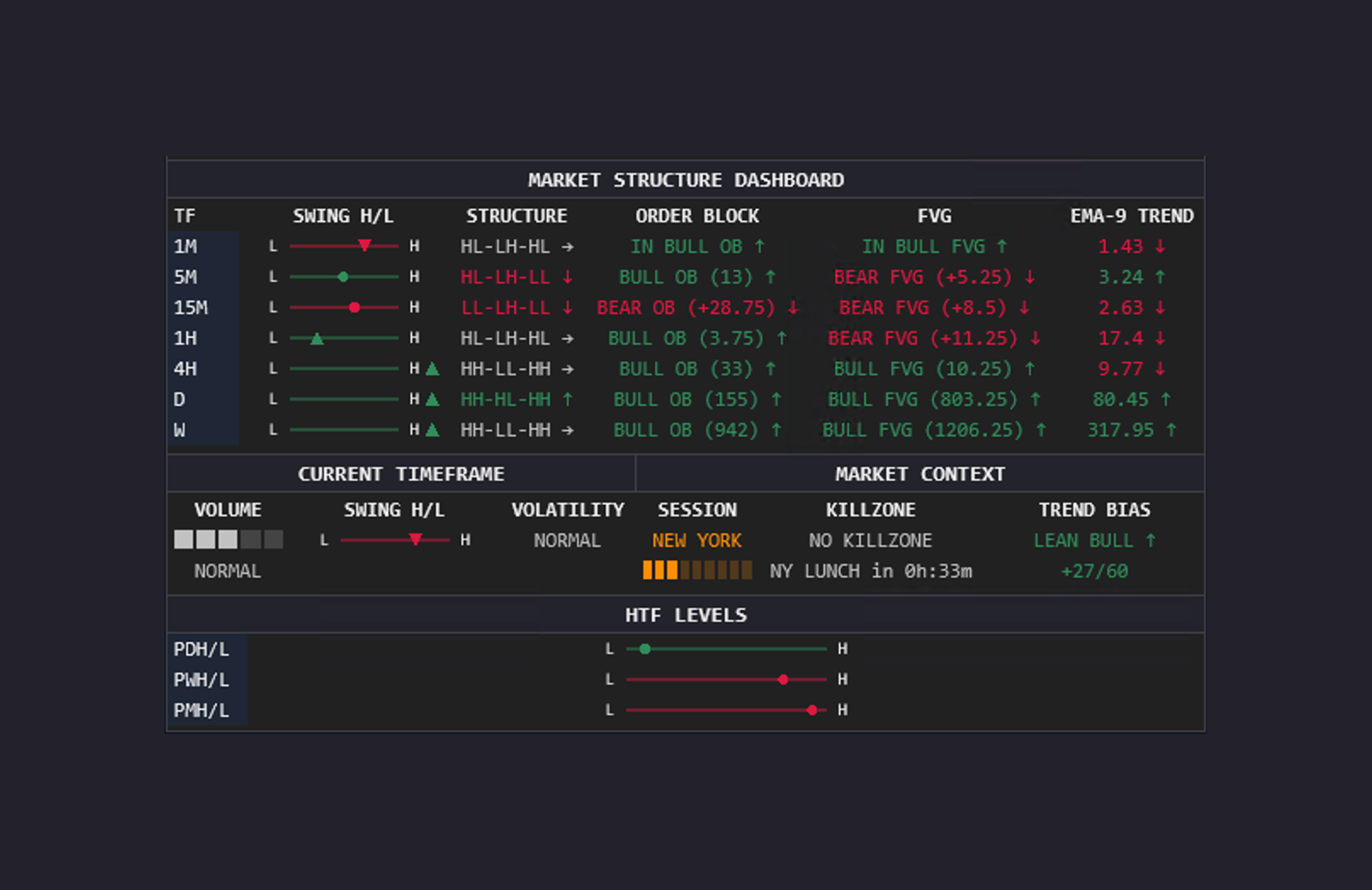Click the PWH/L red dot marker
Screen dimensions: 1372x890
(x=783, y=679)
